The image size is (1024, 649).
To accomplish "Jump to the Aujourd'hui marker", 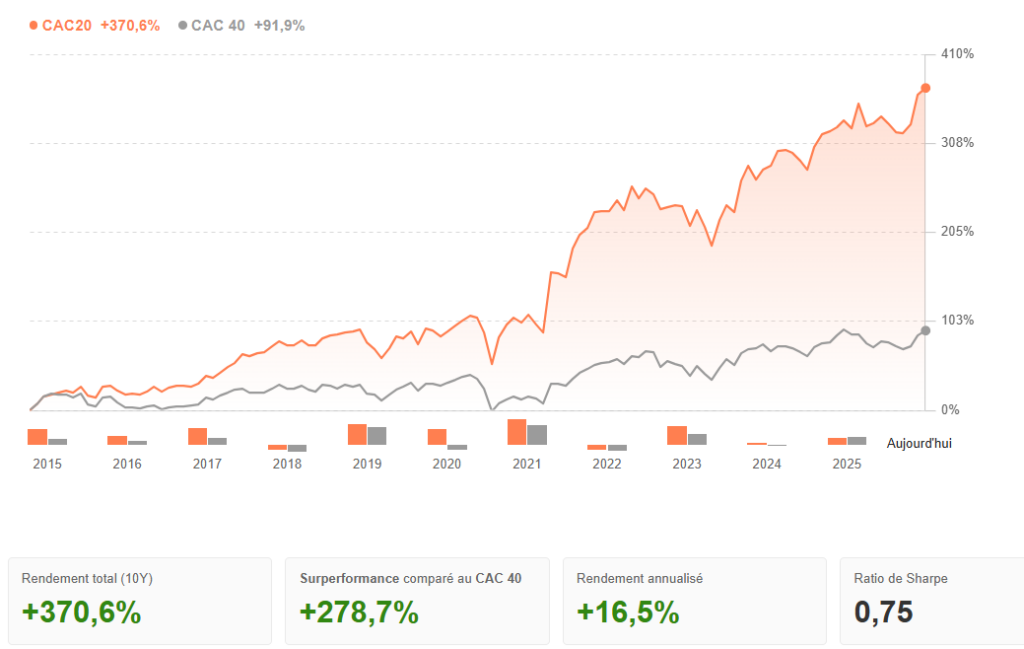I will point(919,443).
